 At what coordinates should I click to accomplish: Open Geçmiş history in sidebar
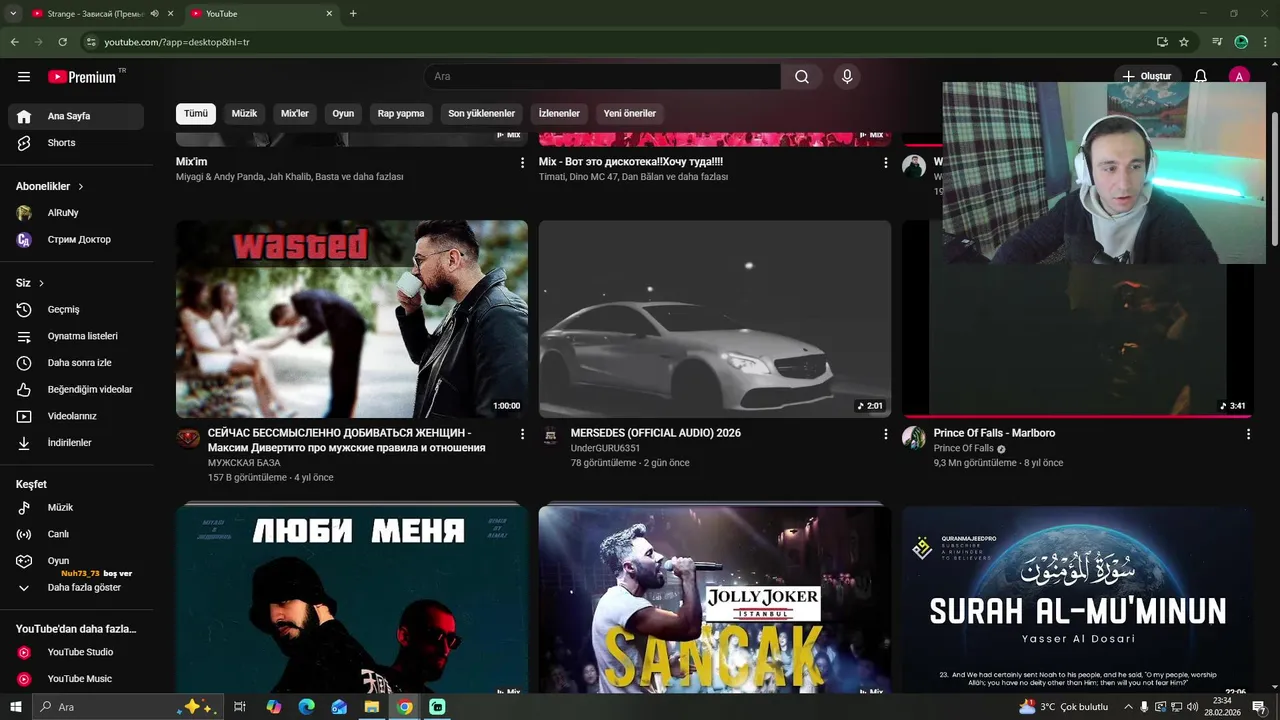[x=76, y=310]
